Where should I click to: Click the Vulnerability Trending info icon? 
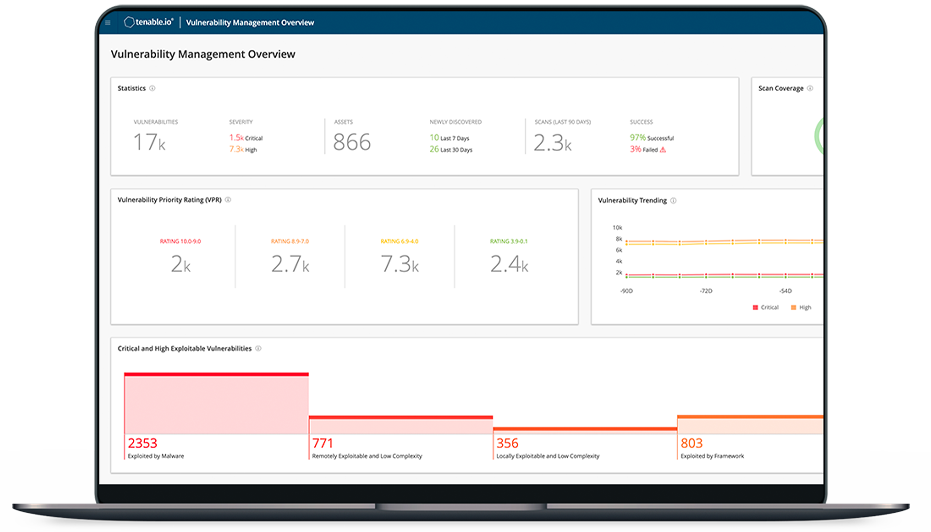tap(673, 201)
